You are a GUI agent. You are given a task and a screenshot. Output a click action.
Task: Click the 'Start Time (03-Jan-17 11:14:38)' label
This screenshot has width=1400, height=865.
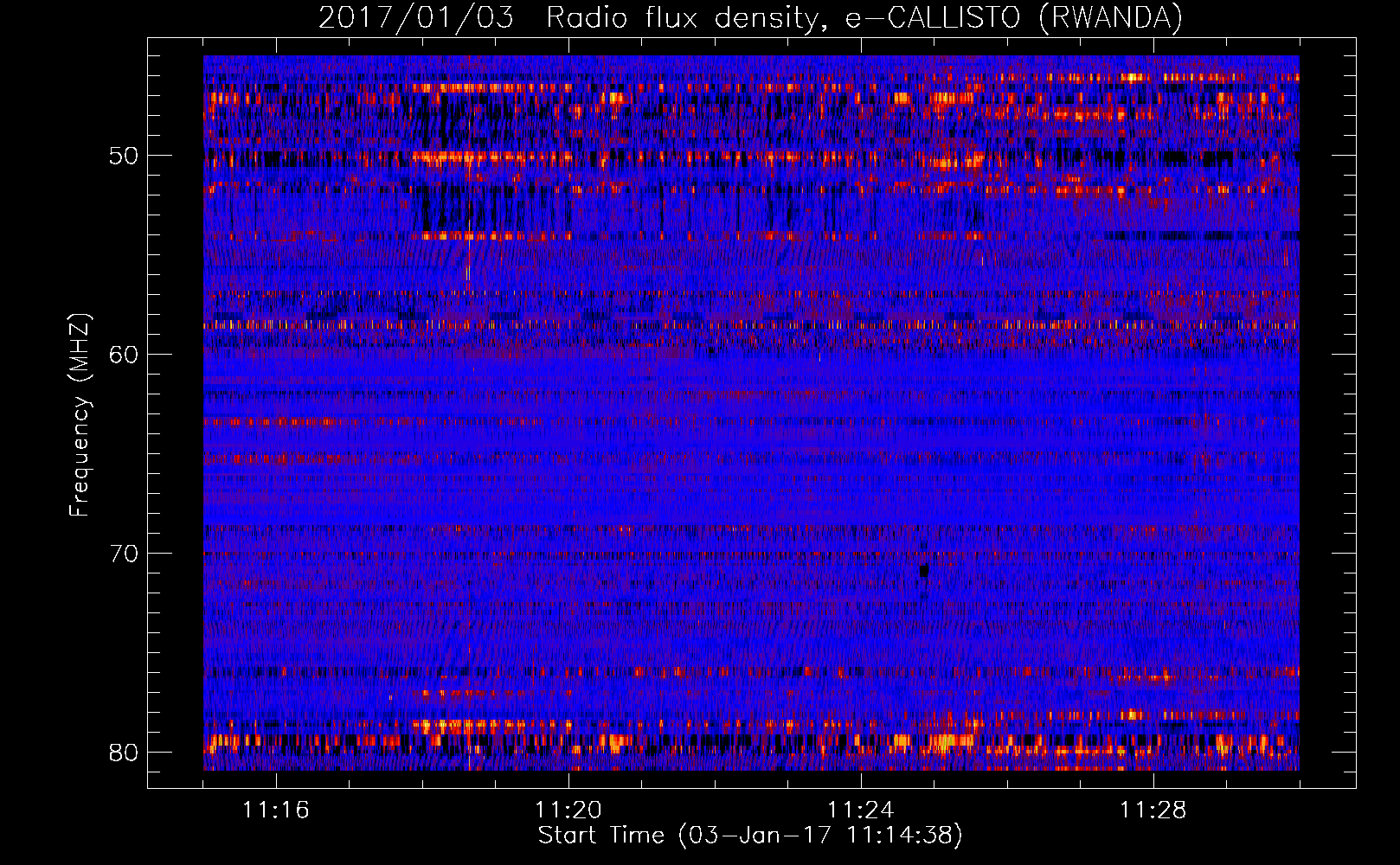[750, 836]
